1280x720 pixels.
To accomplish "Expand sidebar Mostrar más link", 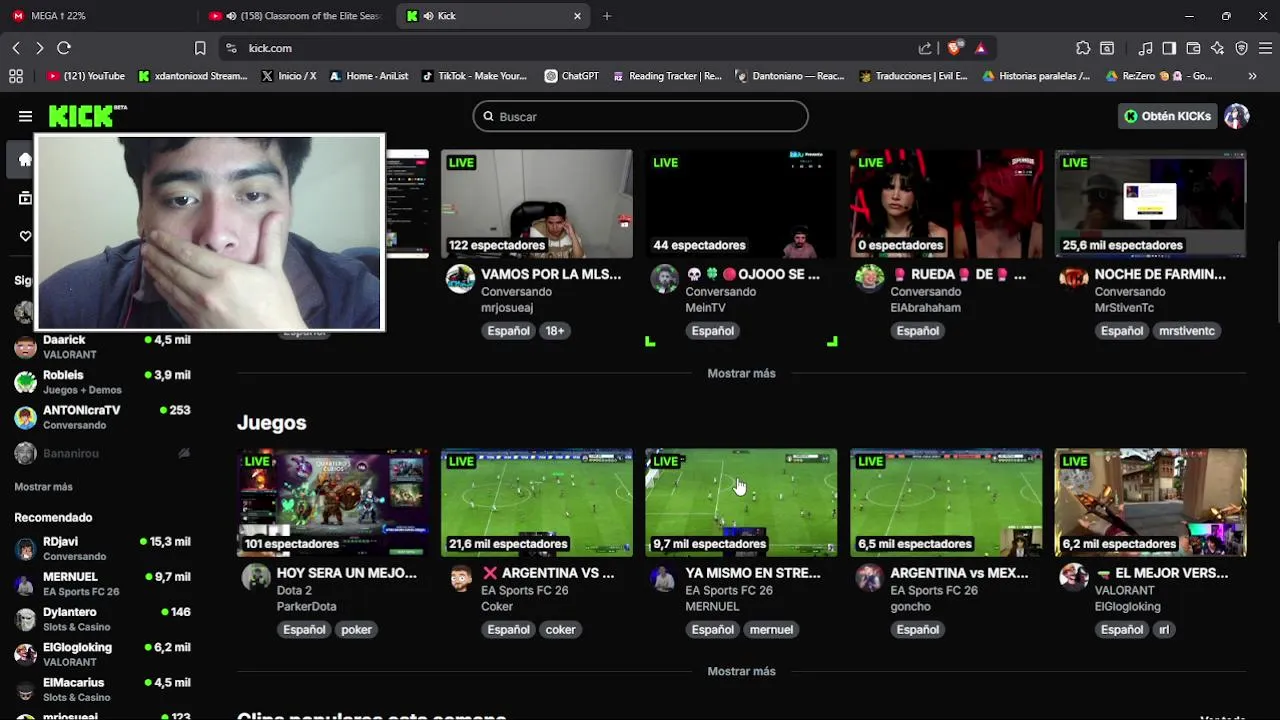I will click(x=43, y=487).
